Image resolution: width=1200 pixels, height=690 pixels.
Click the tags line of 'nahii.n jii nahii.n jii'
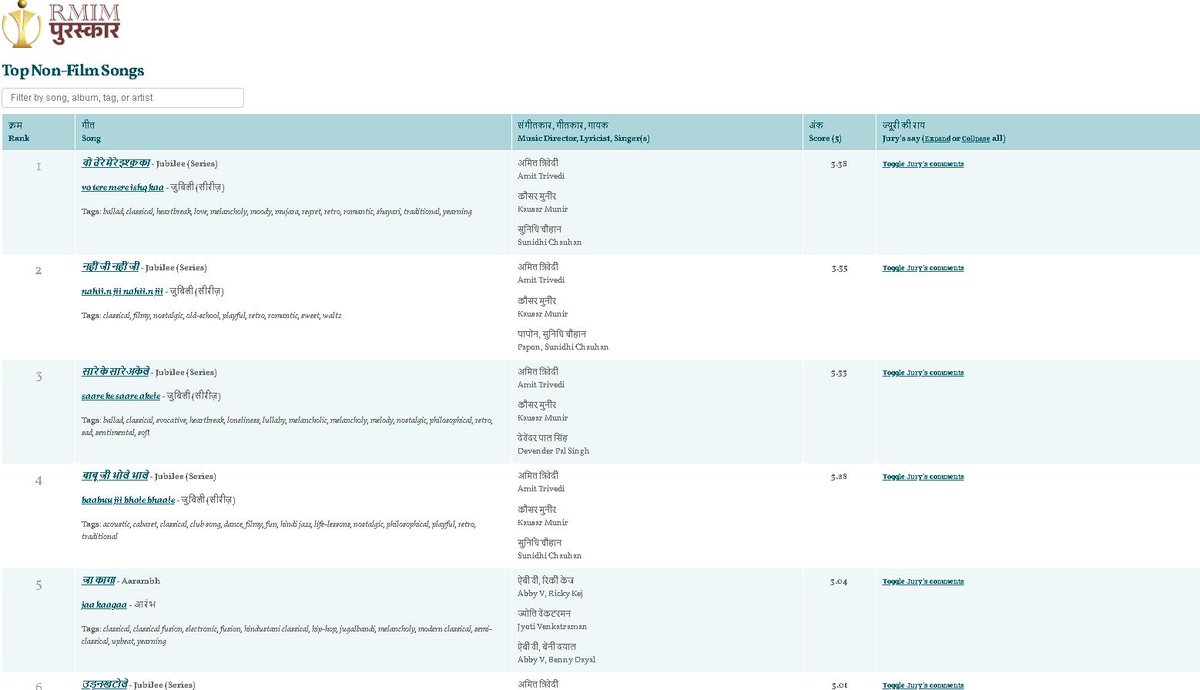(212, 316)
